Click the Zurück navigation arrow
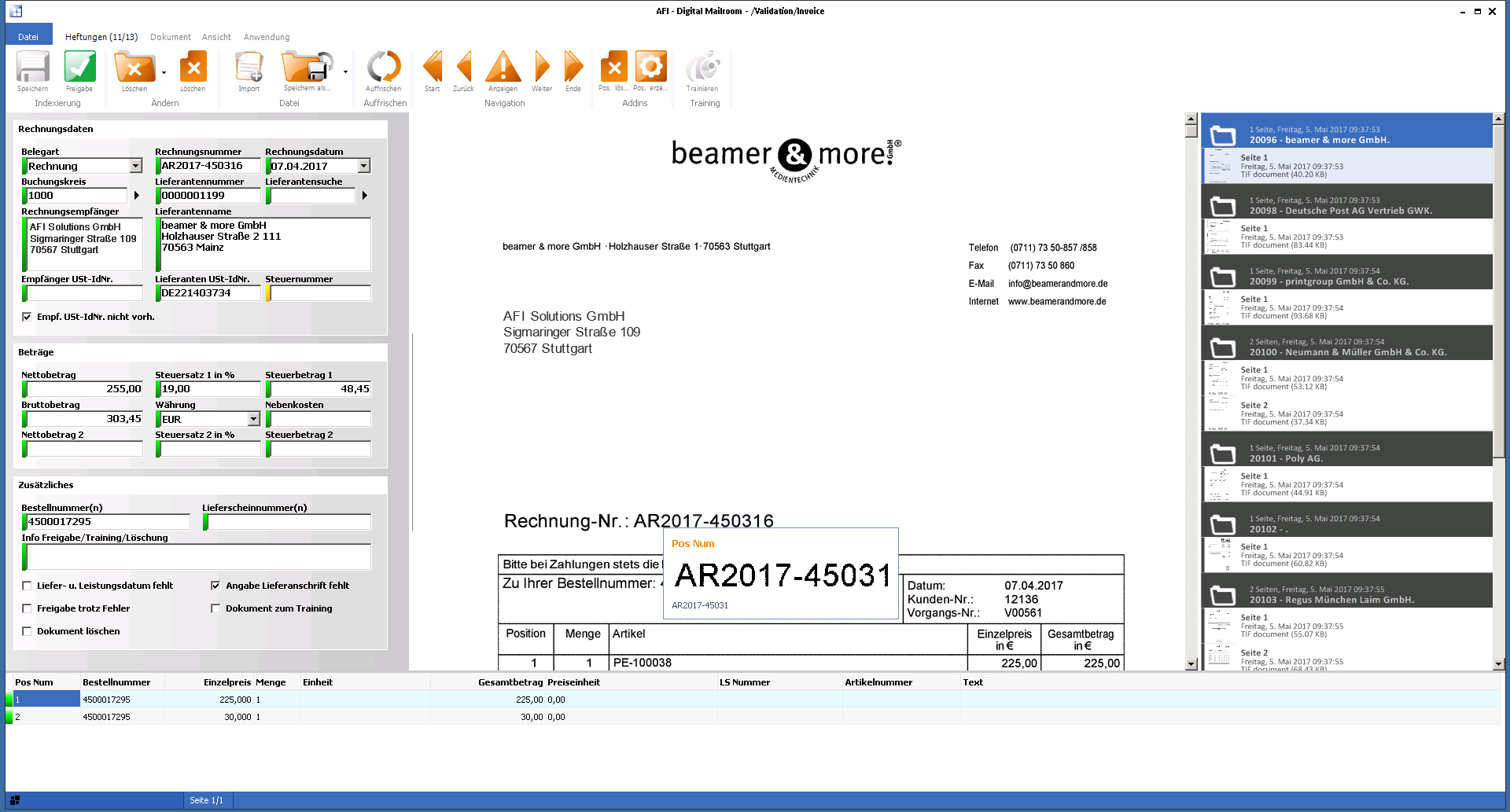The image size is (1510, 812). [464, 68]
